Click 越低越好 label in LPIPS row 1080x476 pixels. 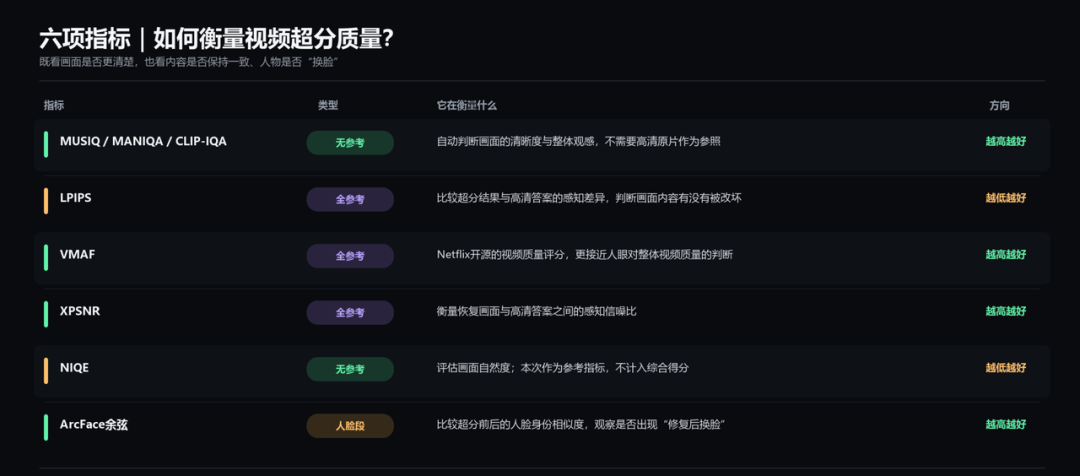[1006, 198]
